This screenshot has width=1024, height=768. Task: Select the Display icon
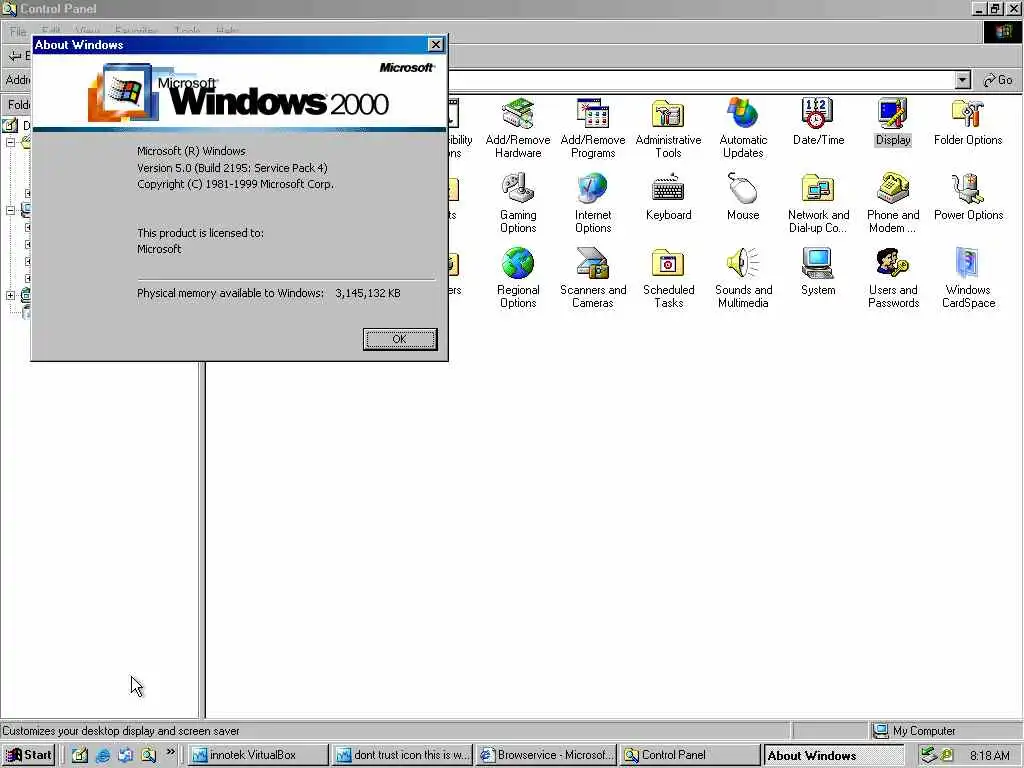point(893,121)
